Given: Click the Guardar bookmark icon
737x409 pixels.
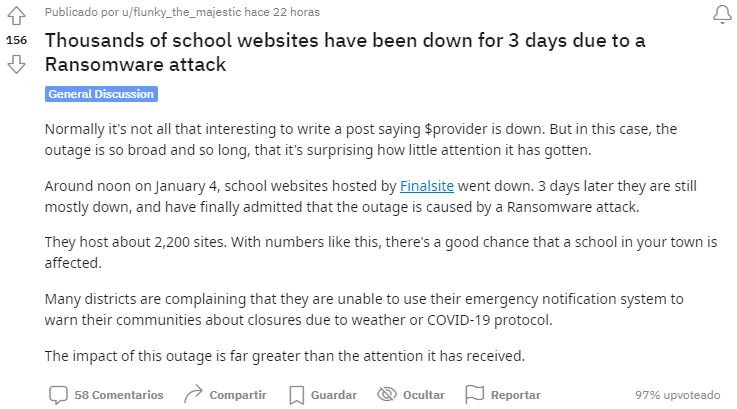Looking at the screenshot, I should pos(297,395).
